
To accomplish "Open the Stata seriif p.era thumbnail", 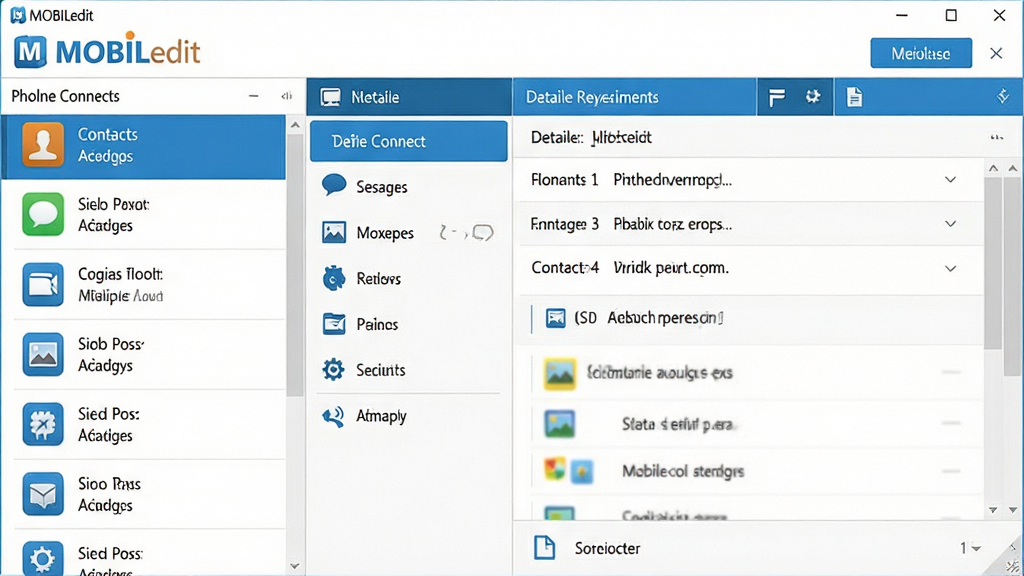I will point(560,424).
